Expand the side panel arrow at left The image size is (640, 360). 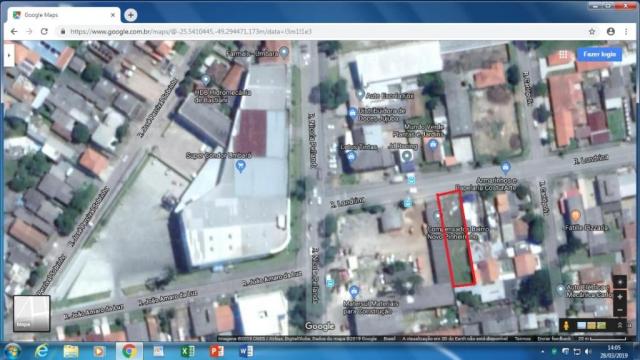tap(9, 55)
